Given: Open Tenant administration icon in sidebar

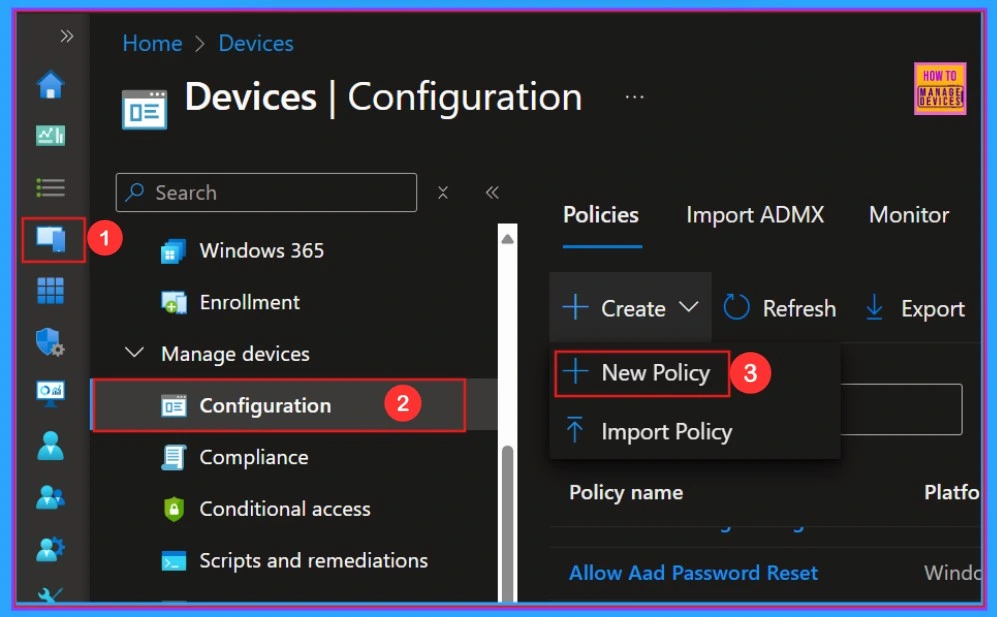Looking at the screenshot, I should click(x=50, y=548).
